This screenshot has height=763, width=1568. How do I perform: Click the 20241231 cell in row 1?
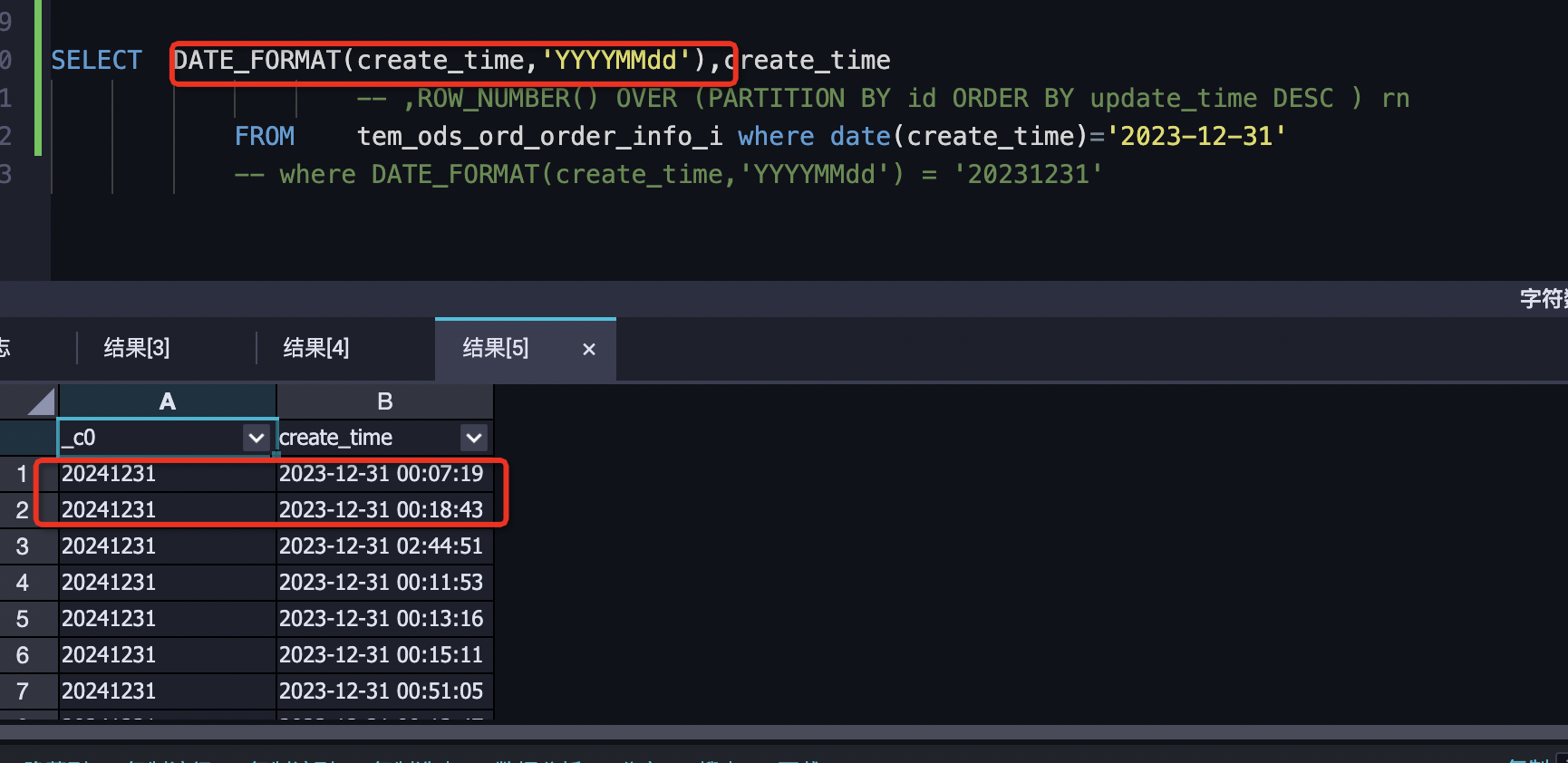(x=168, y=474)
